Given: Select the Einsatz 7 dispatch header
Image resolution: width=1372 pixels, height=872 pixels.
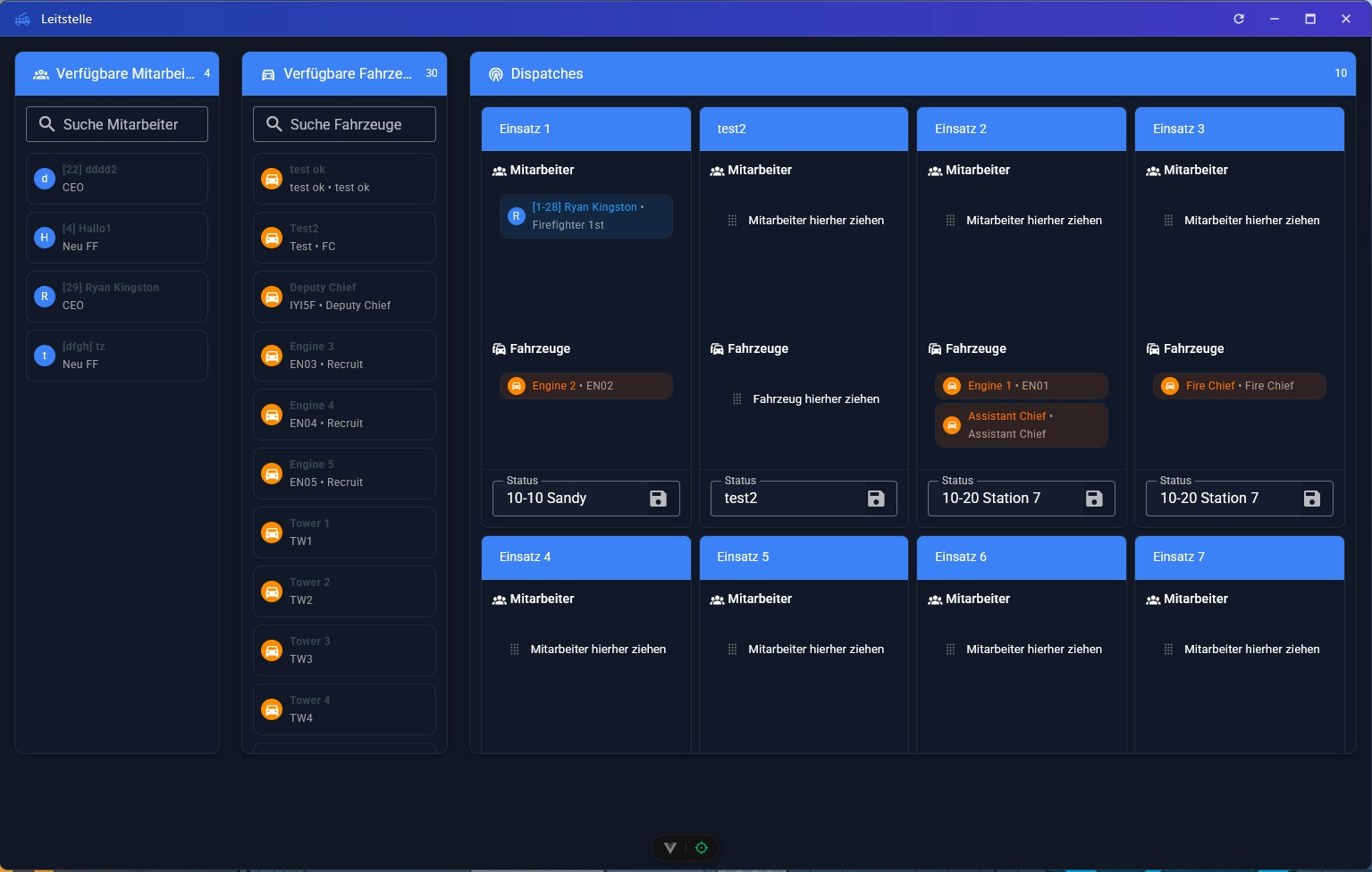Looking at the screenshot, I should (1240, 558).
